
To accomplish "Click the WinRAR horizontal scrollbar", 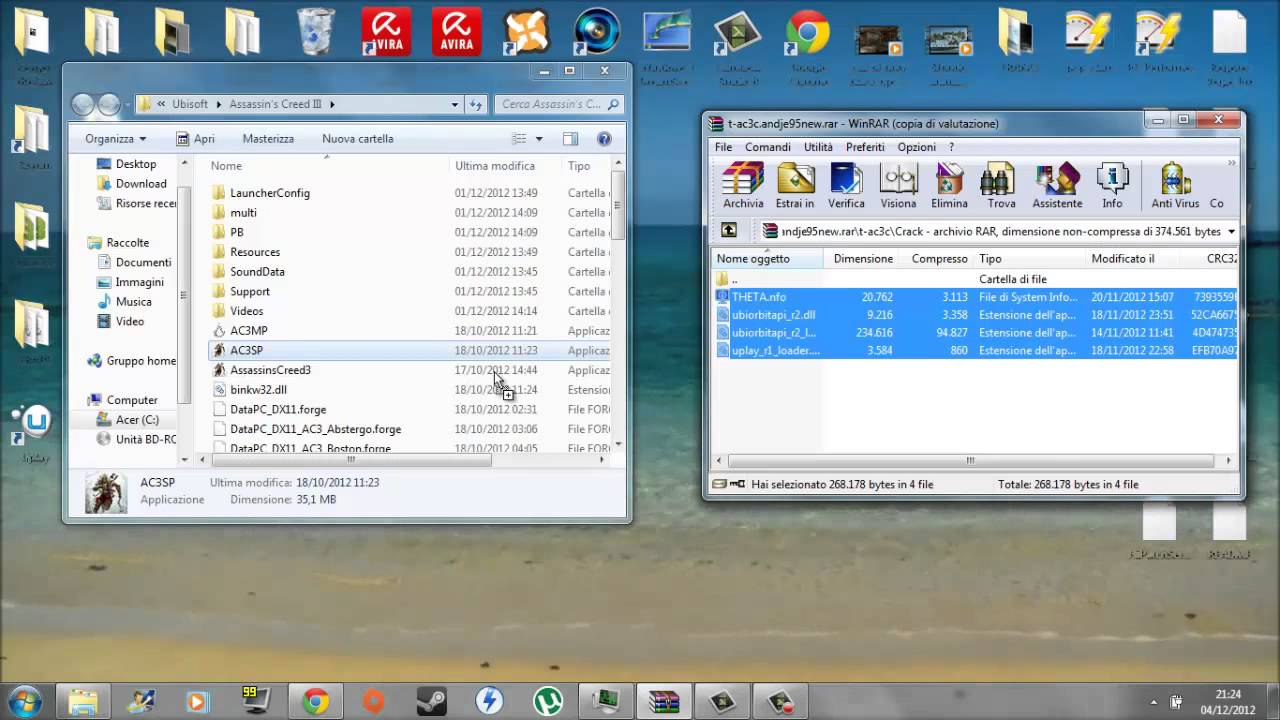I will pos(970,461).
